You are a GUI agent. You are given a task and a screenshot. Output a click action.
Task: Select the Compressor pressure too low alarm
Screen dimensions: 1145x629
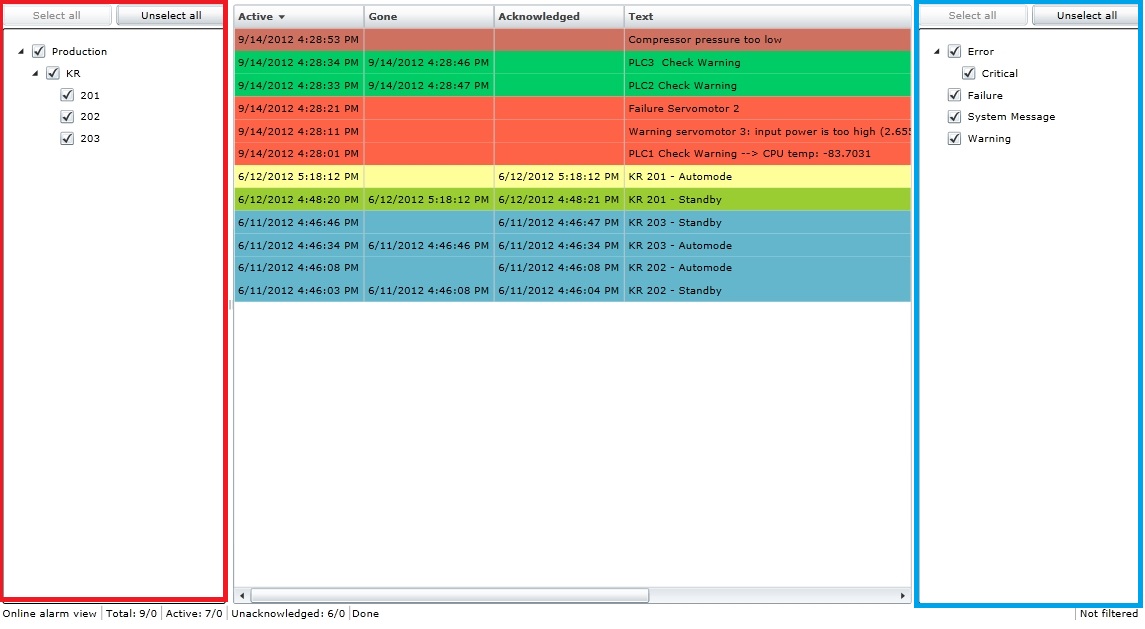[705, 40]
